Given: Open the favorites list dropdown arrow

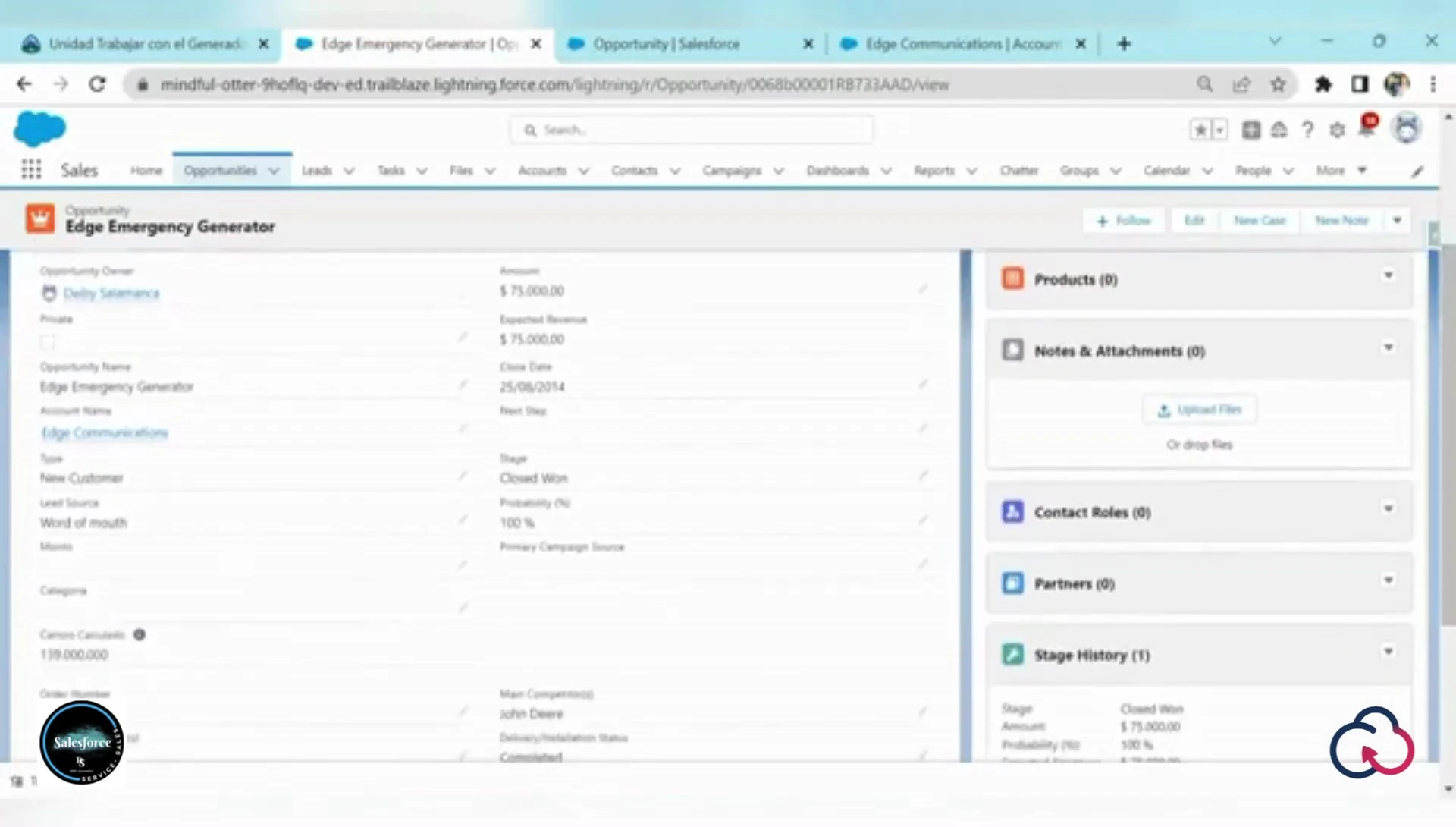Looking at the screenshot, I should pos(1219,130).
